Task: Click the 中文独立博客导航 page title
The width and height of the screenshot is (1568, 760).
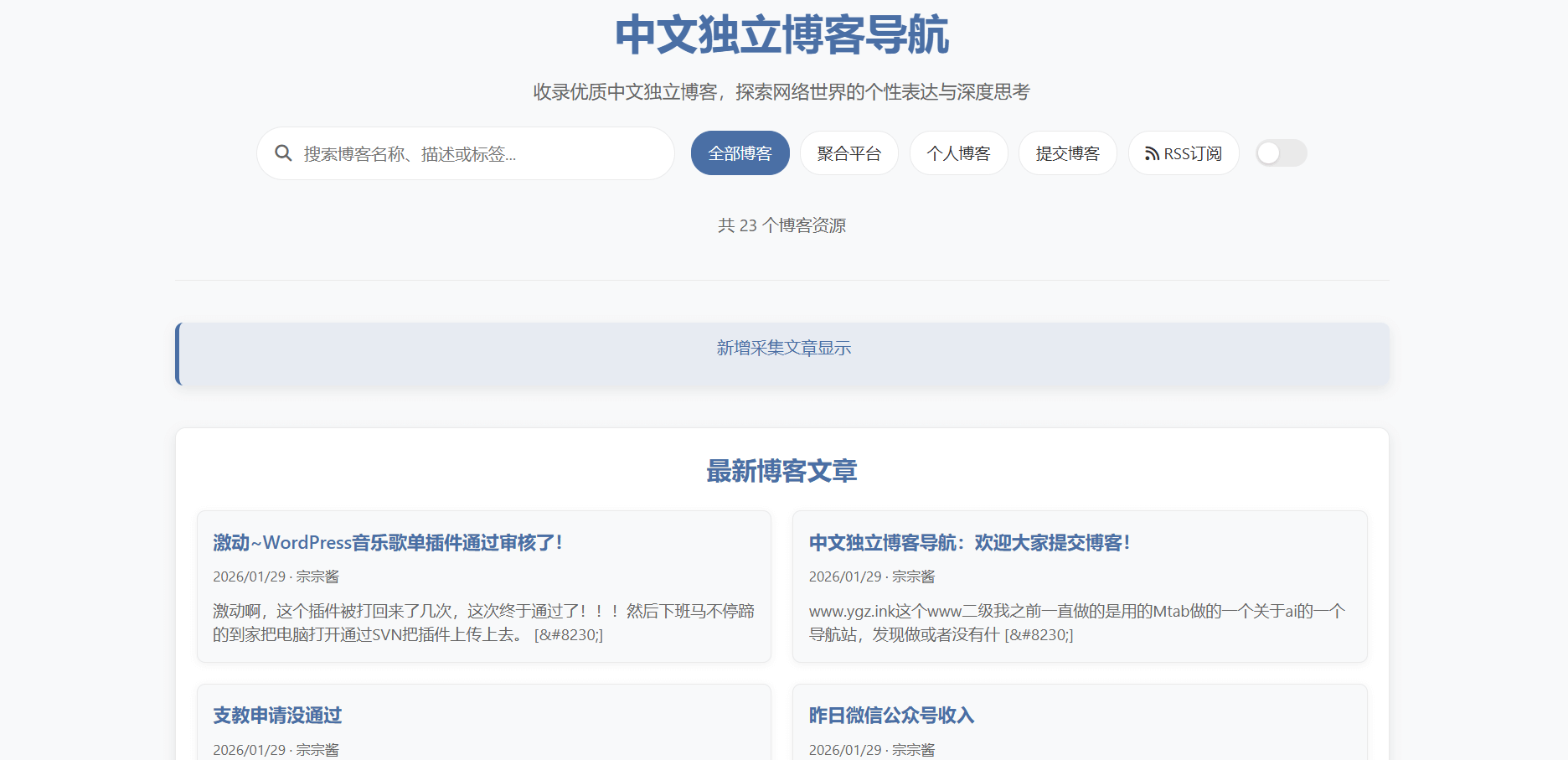Action: (782, 35)
